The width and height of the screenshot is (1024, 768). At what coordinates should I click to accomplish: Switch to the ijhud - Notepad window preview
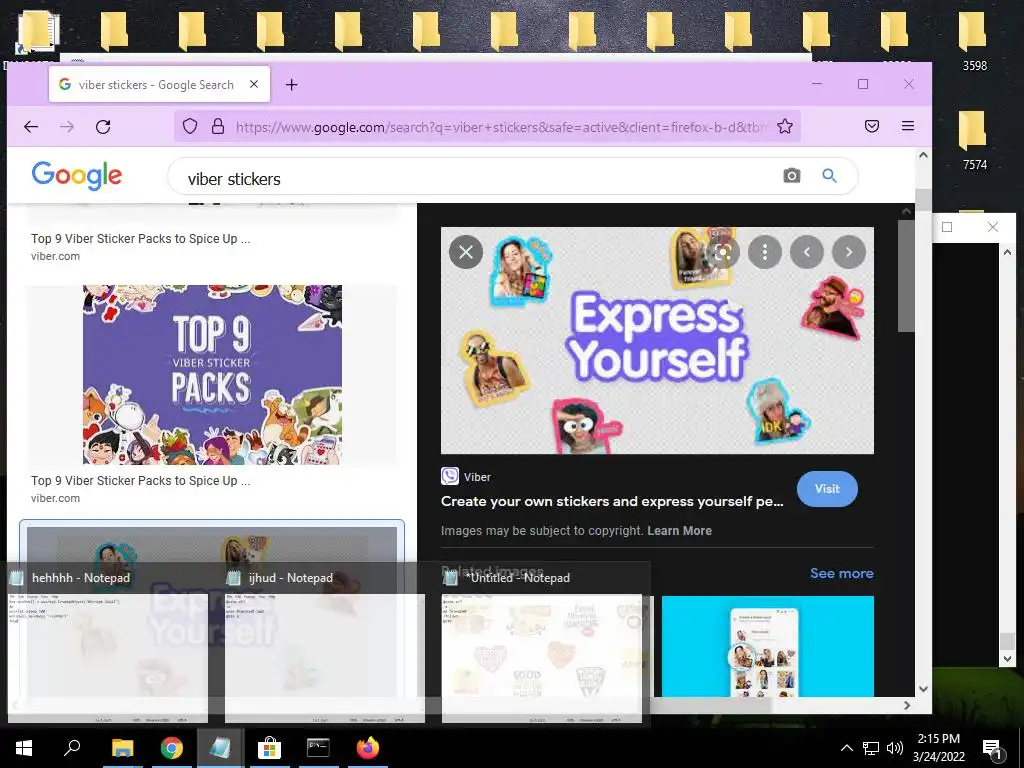pyautogui.click(x=325, y=658)
